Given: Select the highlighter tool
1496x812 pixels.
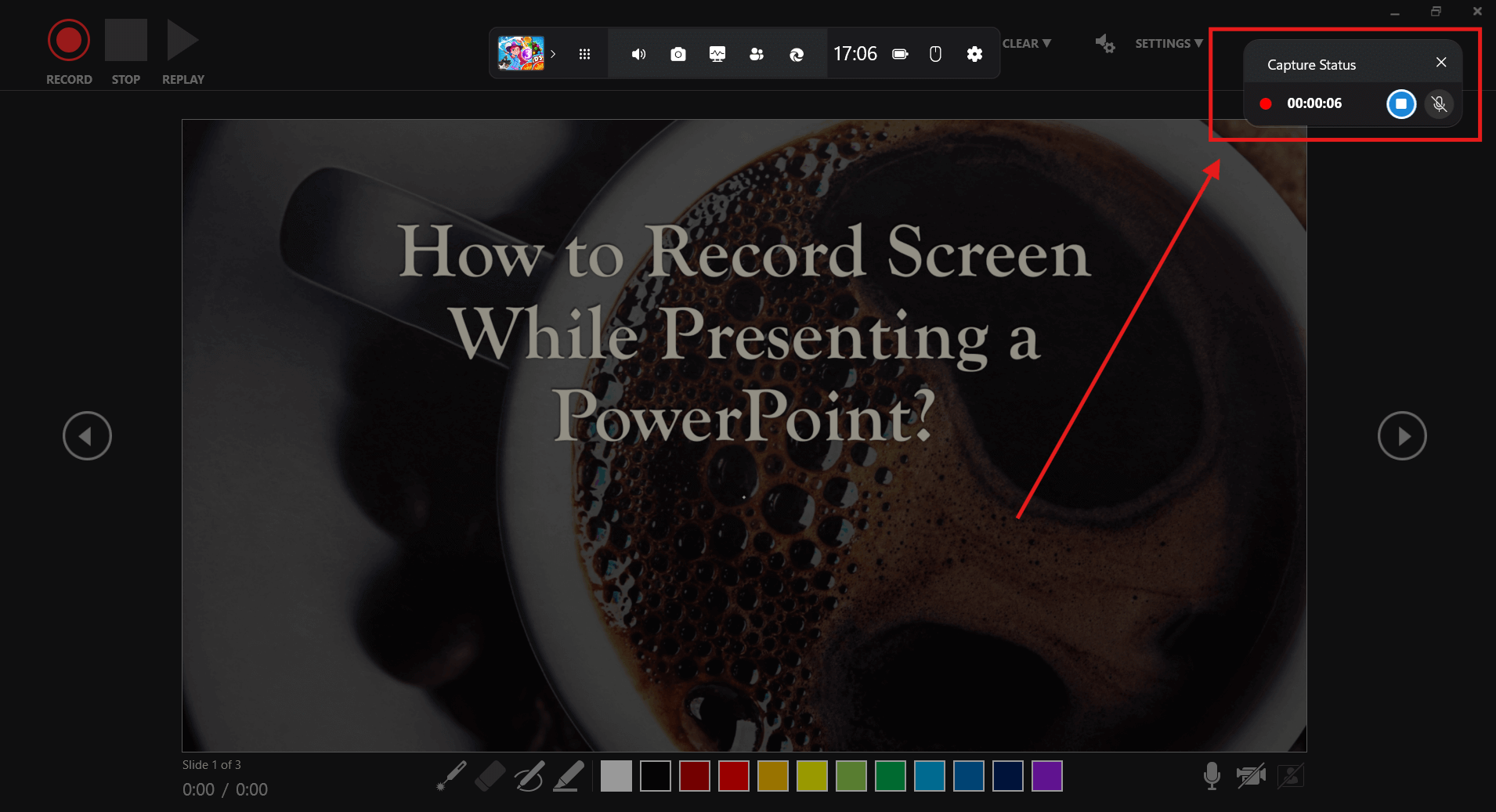Looking at the screenshot, I should tap(569, 776).
